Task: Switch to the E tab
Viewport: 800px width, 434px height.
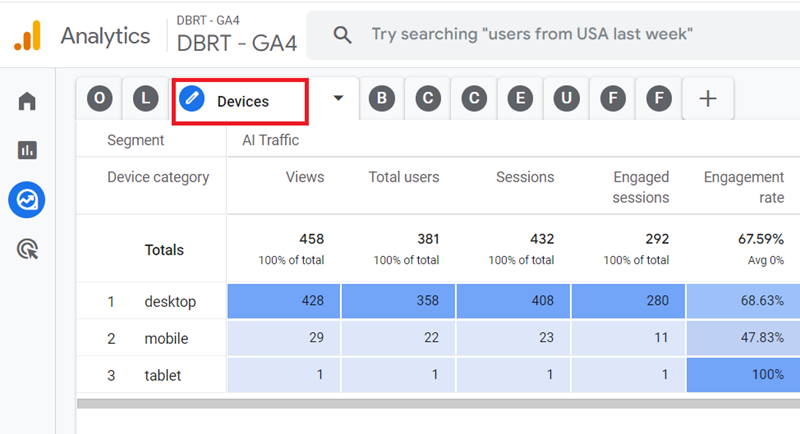Action: coord(520,98)
